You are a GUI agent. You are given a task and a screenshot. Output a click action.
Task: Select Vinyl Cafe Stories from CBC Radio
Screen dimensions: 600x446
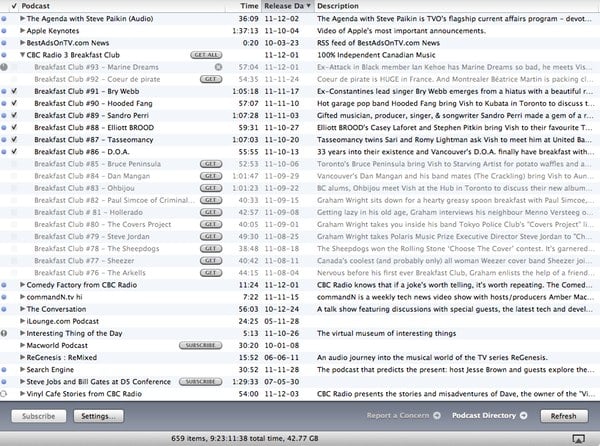click(300, 394)
